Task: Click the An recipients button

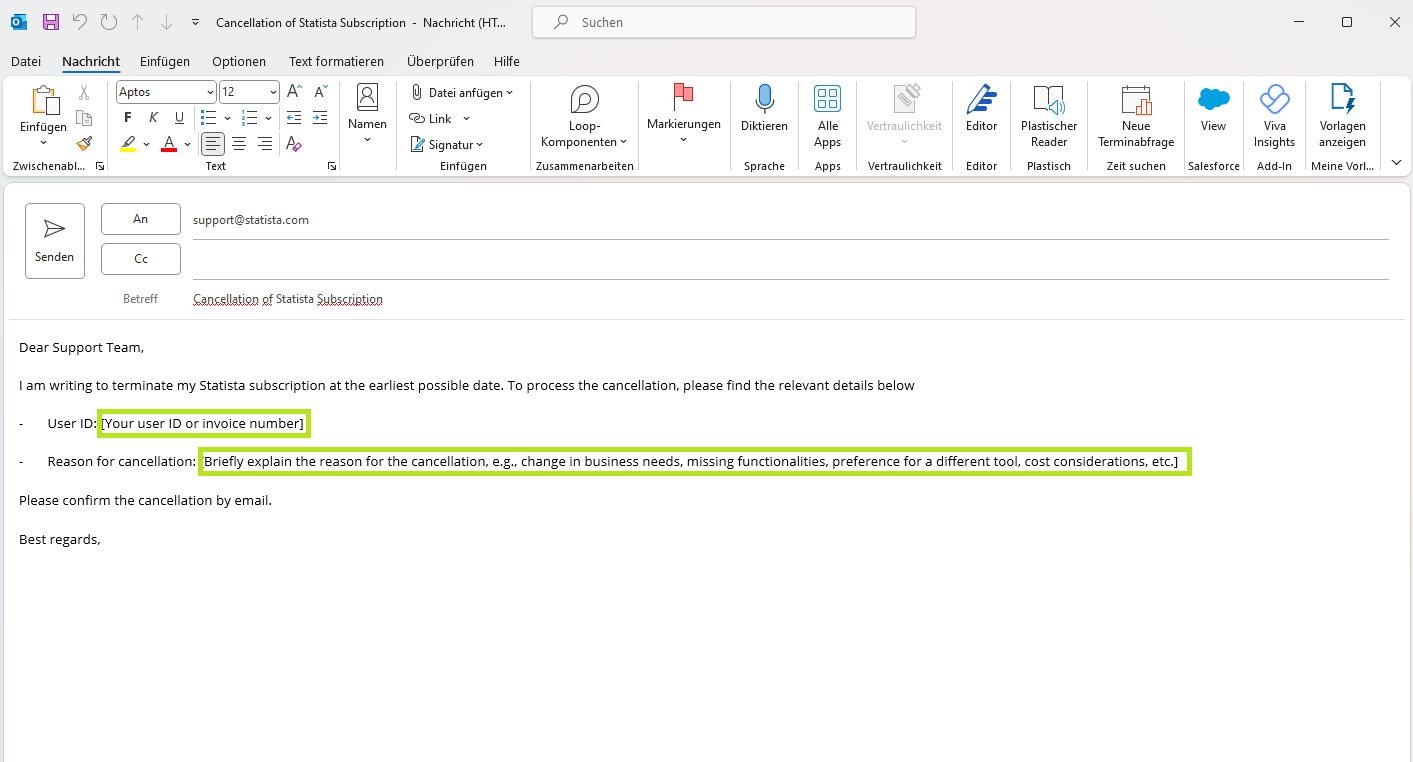Action: pyautogui.click(x=141, y=219)
